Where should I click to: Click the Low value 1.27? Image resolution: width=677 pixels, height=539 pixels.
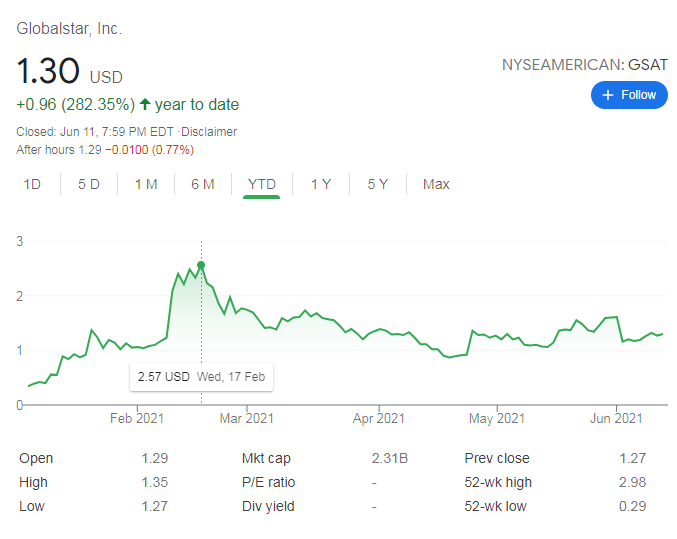pyautogui.click(x=155, y=506)
